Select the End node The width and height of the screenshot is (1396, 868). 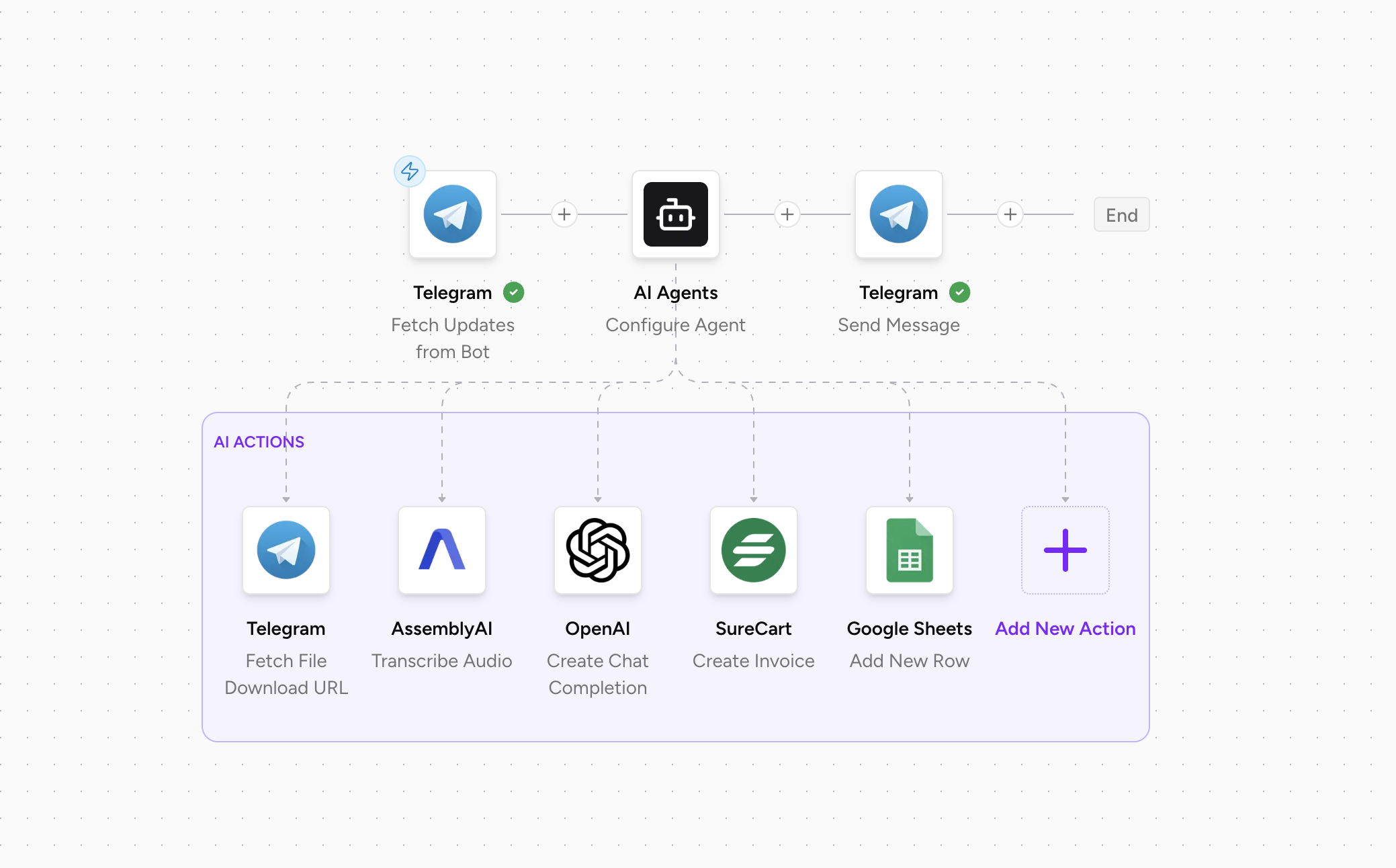tap(1122, 215)
